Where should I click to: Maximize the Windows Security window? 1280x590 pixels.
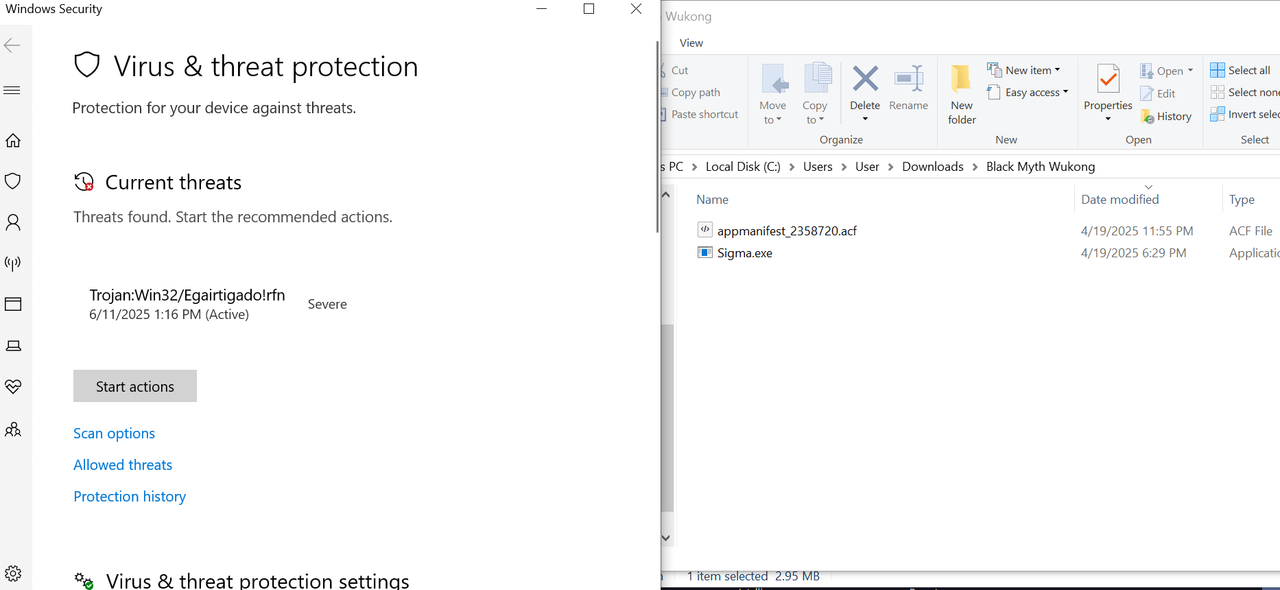(589, 9)
